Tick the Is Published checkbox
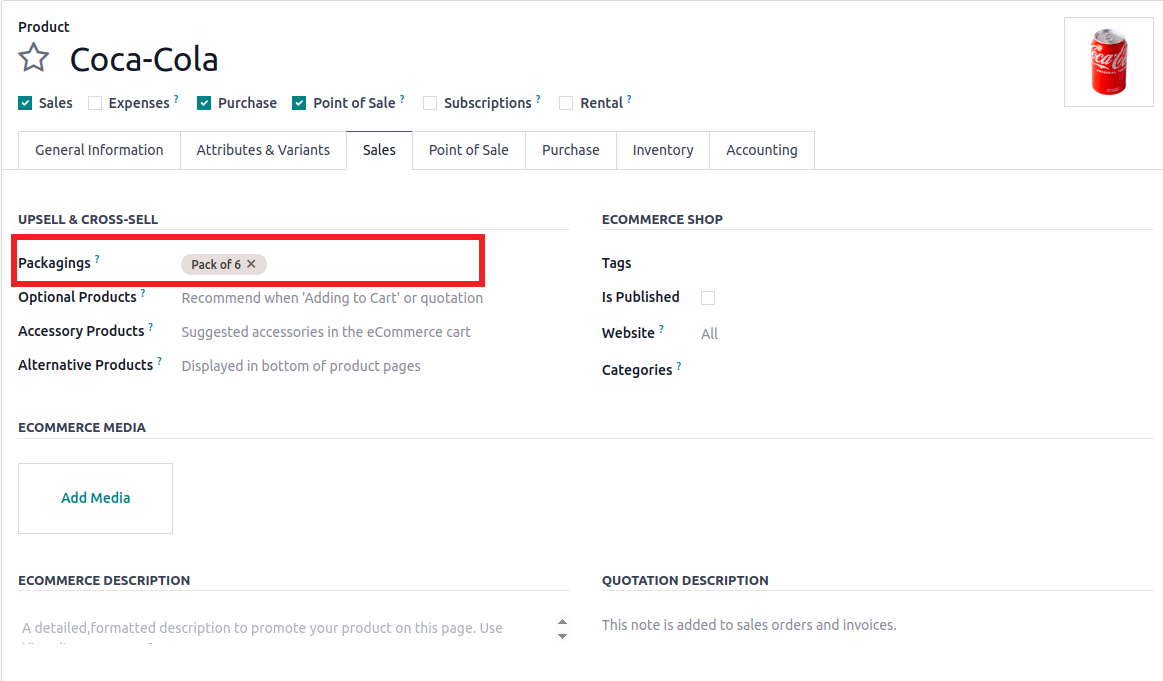This screenshot has width=1163, height=681. (x=708, y=298)
